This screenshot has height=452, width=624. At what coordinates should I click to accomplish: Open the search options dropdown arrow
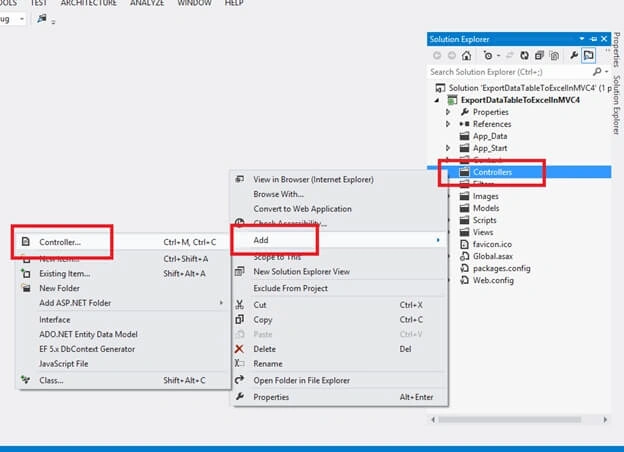pyautogui.click(x=606, y=72)
